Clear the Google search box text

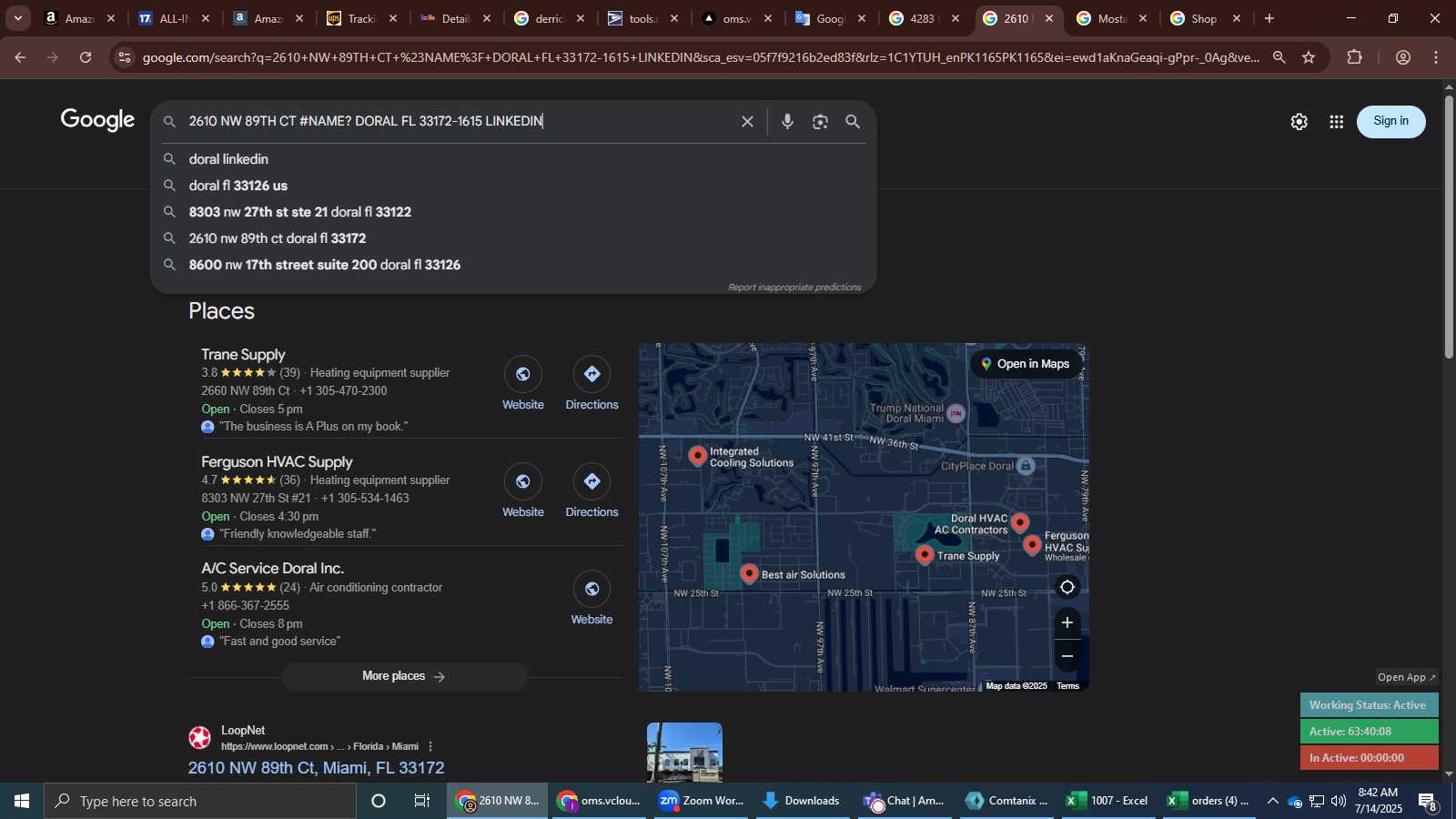pos(747,122)
